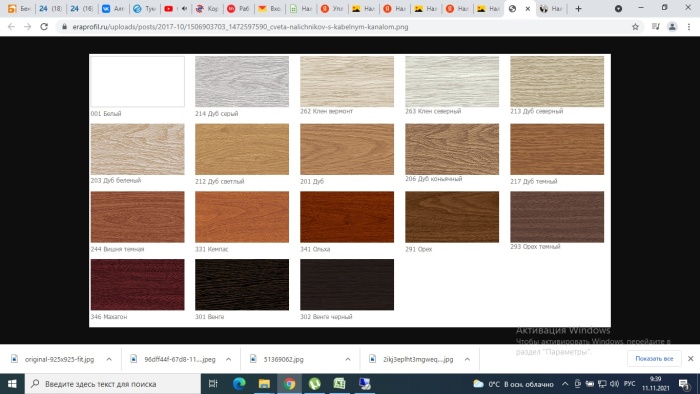
Task: Select the 346 Махагон color swatch
Action: coord(138,284)
